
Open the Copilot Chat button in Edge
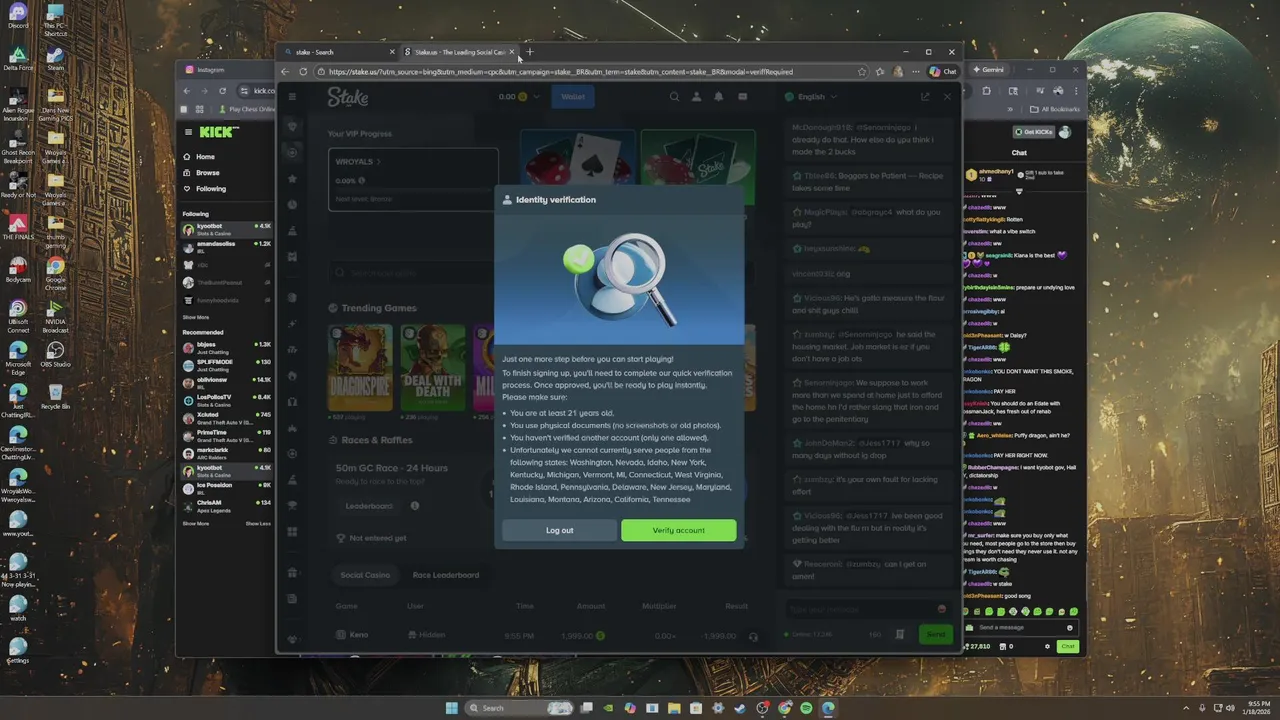coord(942,71)
